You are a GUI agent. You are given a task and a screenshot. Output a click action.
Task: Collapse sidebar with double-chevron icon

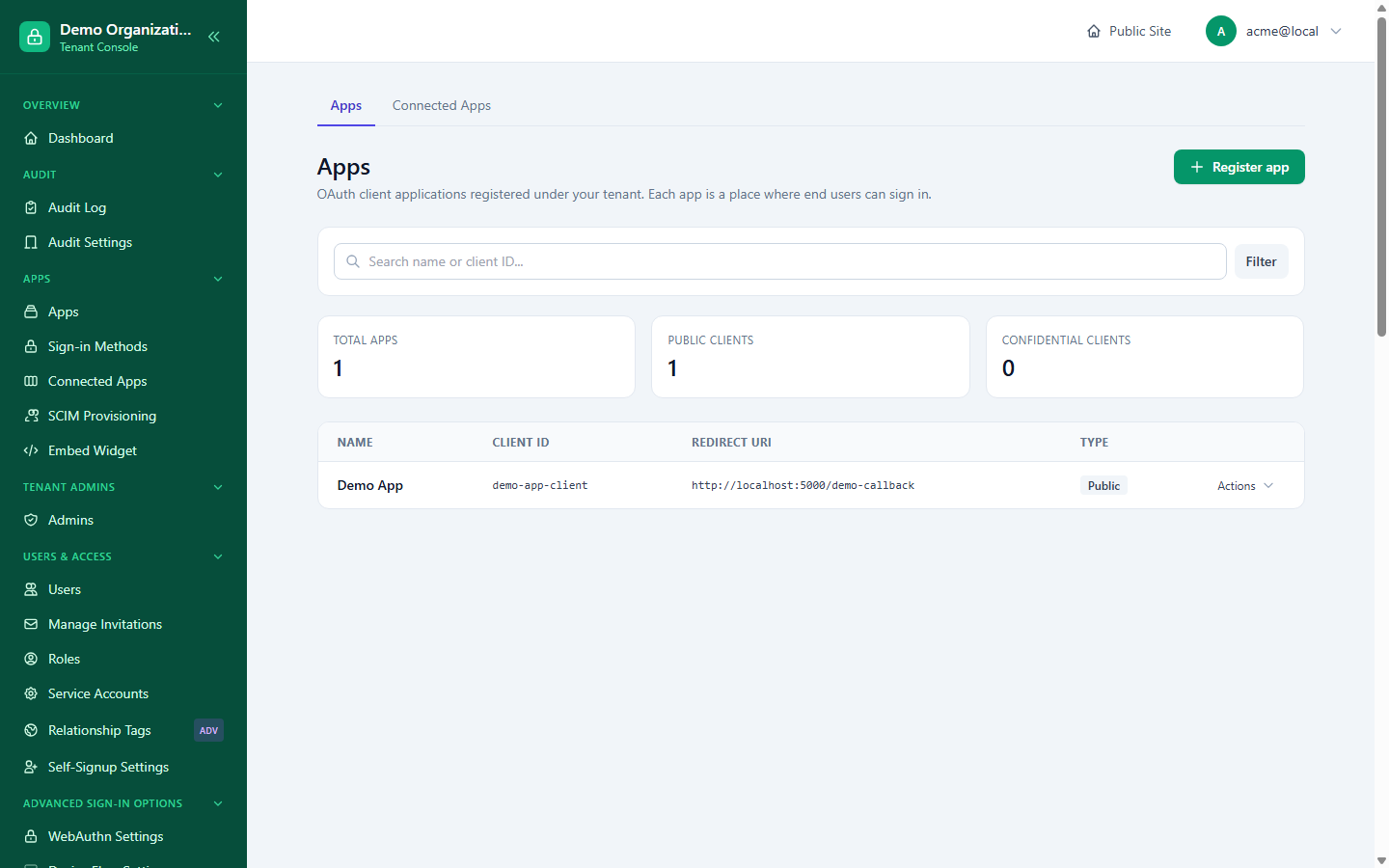[214, 37]
